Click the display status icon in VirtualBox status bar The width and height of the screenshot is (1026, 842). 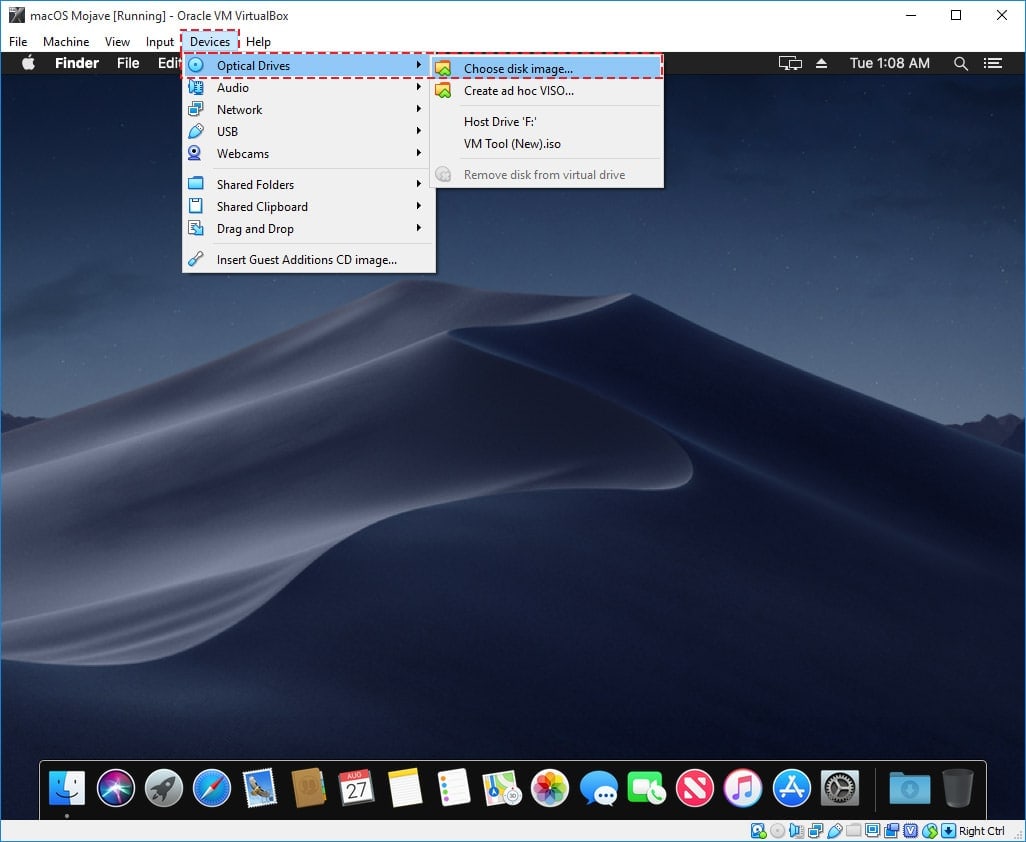871,831
